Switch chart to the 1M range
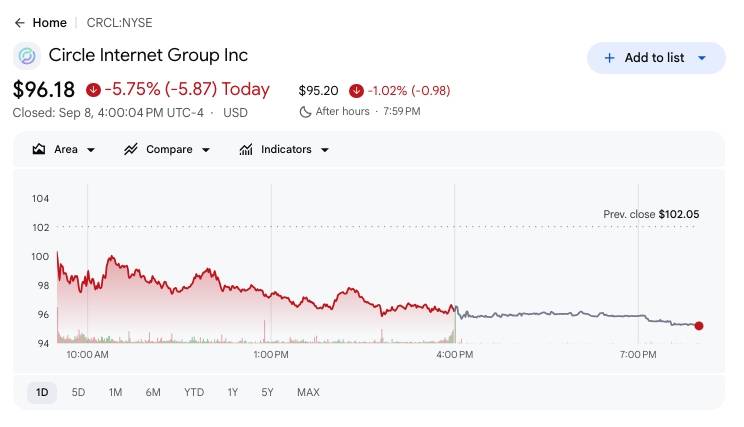744x427 pixels. coord(115,392)
